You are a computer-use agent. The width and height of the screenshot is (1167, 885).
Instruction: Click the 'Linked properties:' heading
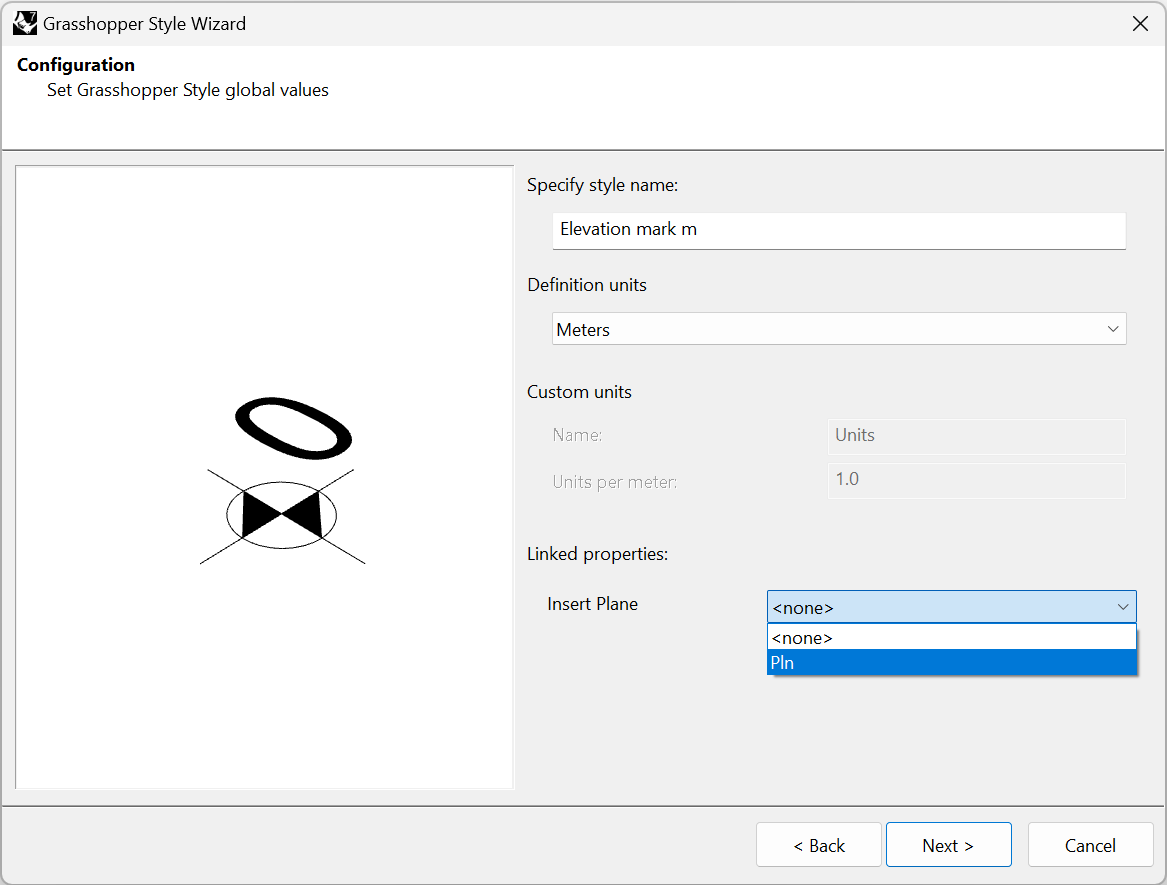(597, 554)
